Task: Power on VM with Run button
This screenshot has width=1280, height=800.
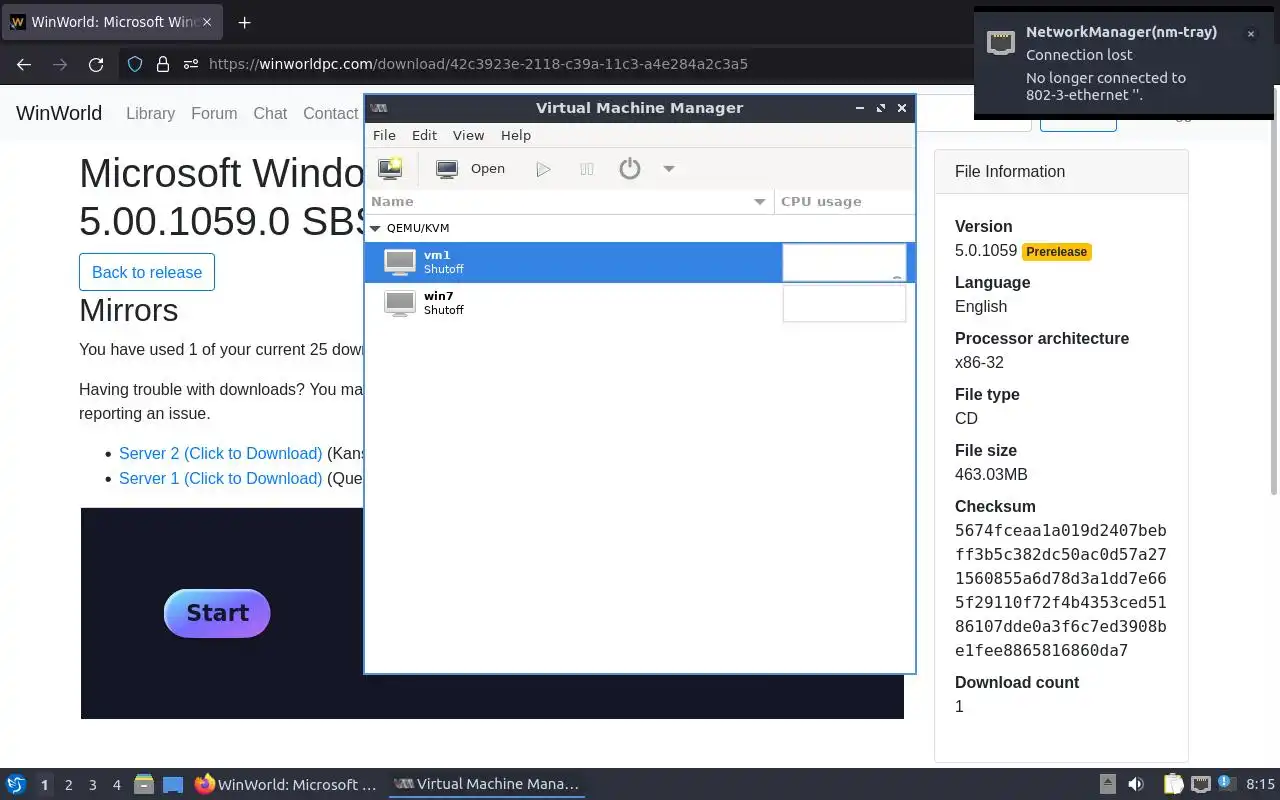Action: (543, 169)
